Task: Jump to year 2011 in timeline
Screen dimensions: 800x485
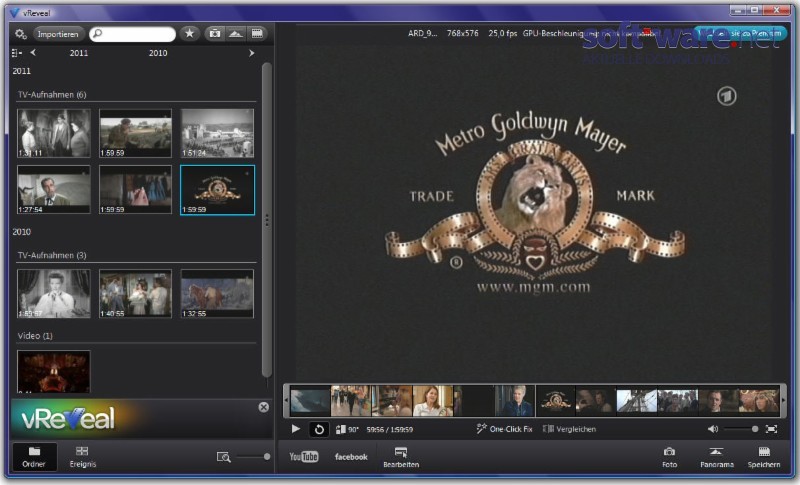Action: coord(79,53)
